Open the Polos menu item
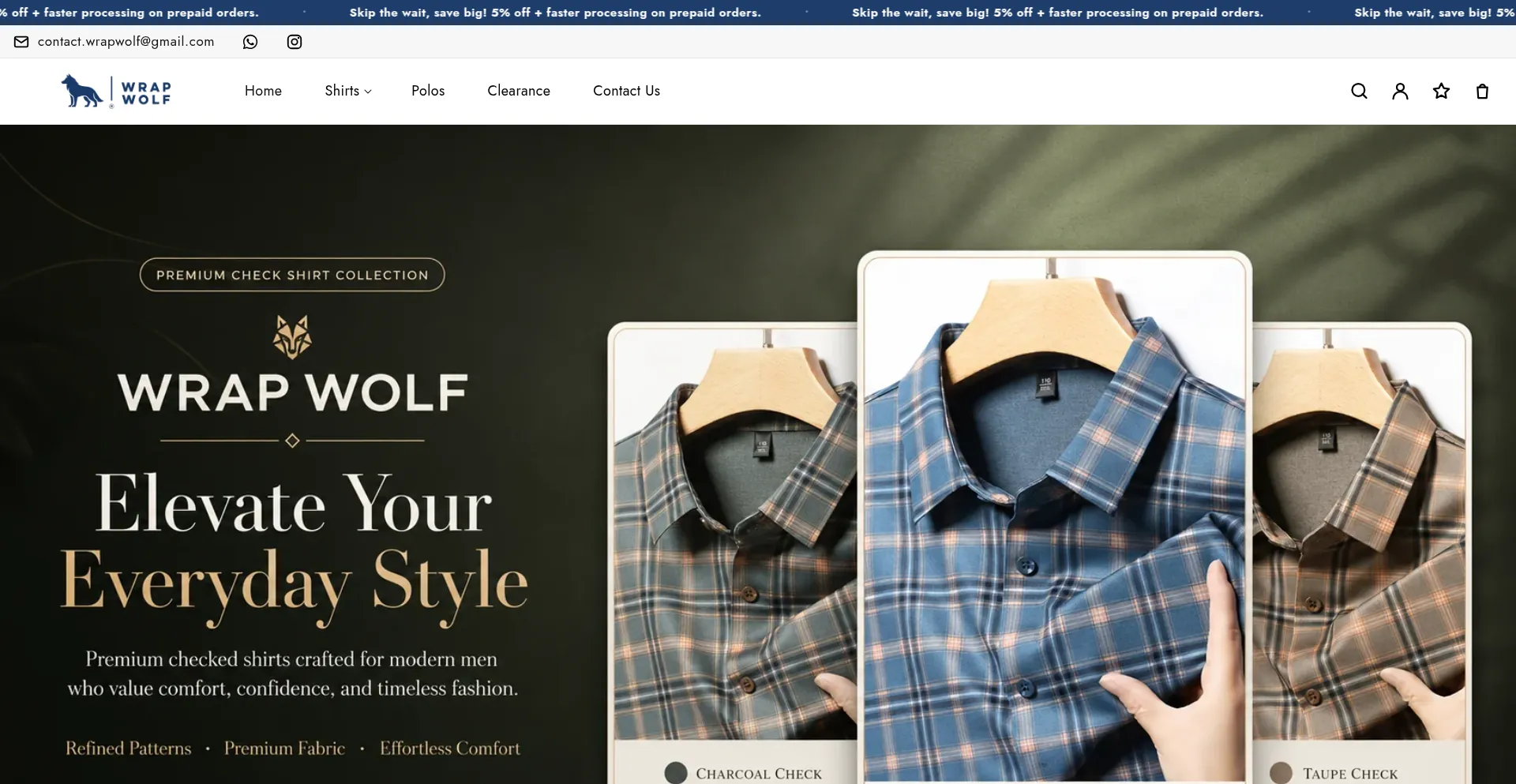The width and height of the screenshot is (1516, 784). pyautogui.click(x=428, y=91)
